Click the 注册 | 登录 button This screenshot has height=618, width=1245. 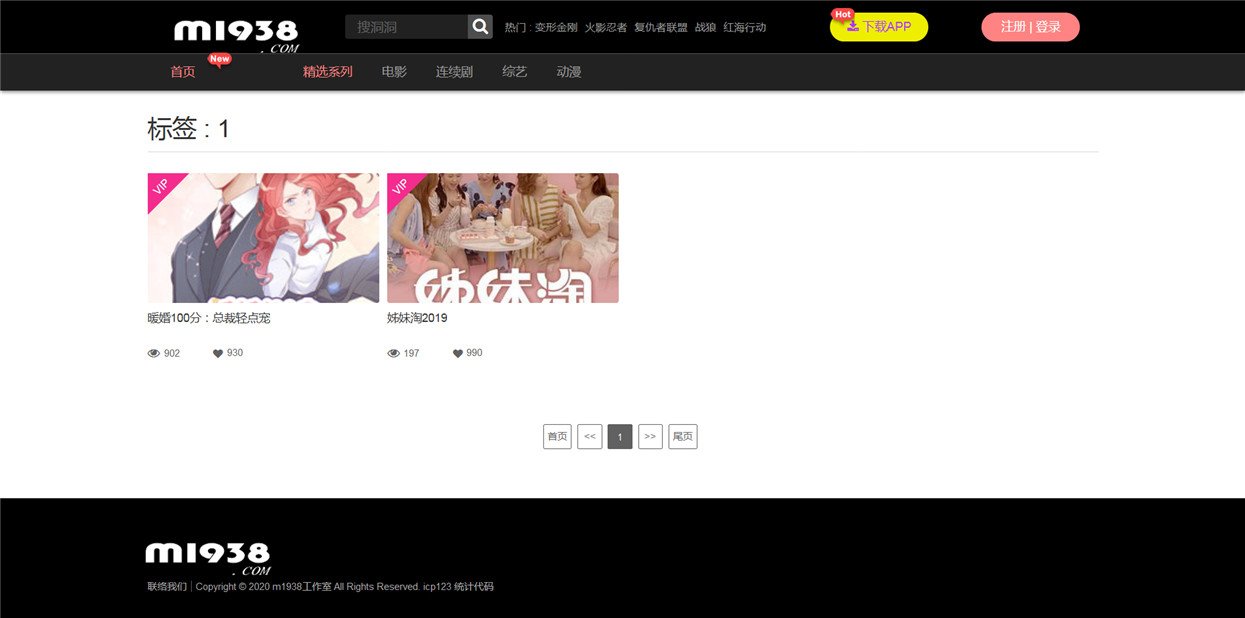coord(1030,27)
